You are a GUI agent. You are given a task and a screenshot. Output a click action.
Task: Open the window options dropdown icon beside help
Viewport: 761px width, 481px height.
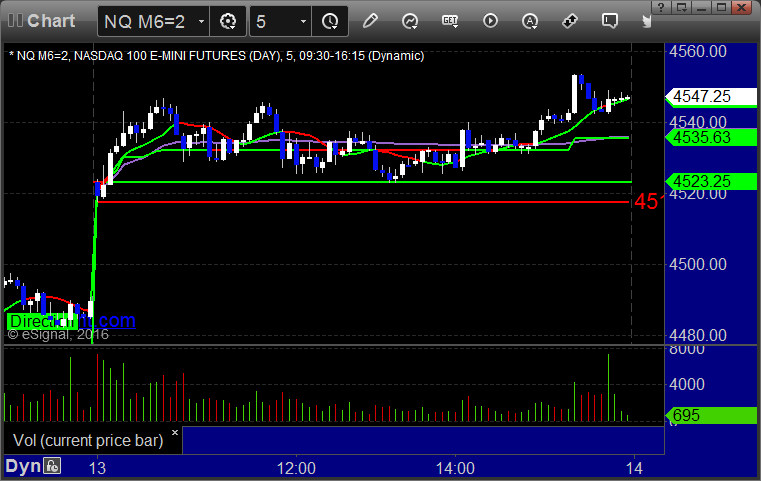pos(682,7)
